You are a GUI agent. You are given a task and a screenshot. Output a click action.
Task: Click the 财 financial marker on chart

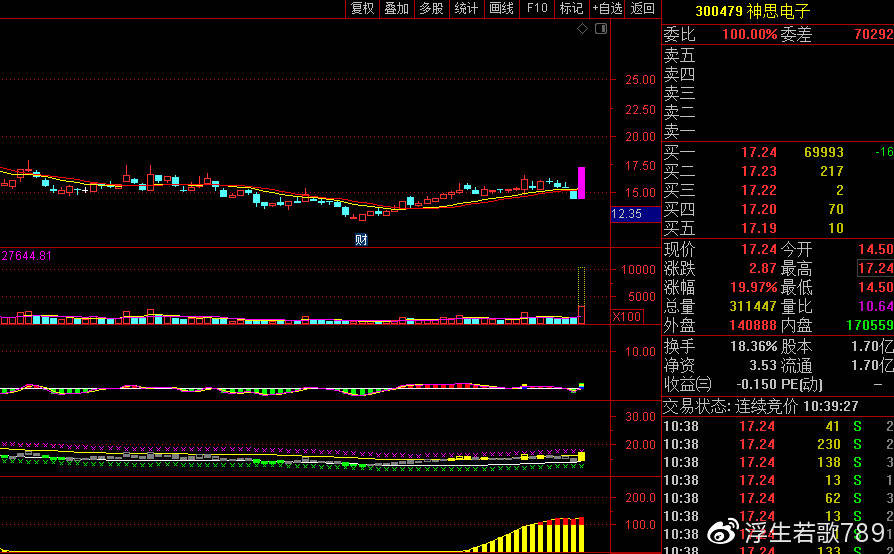click(361, 239)
